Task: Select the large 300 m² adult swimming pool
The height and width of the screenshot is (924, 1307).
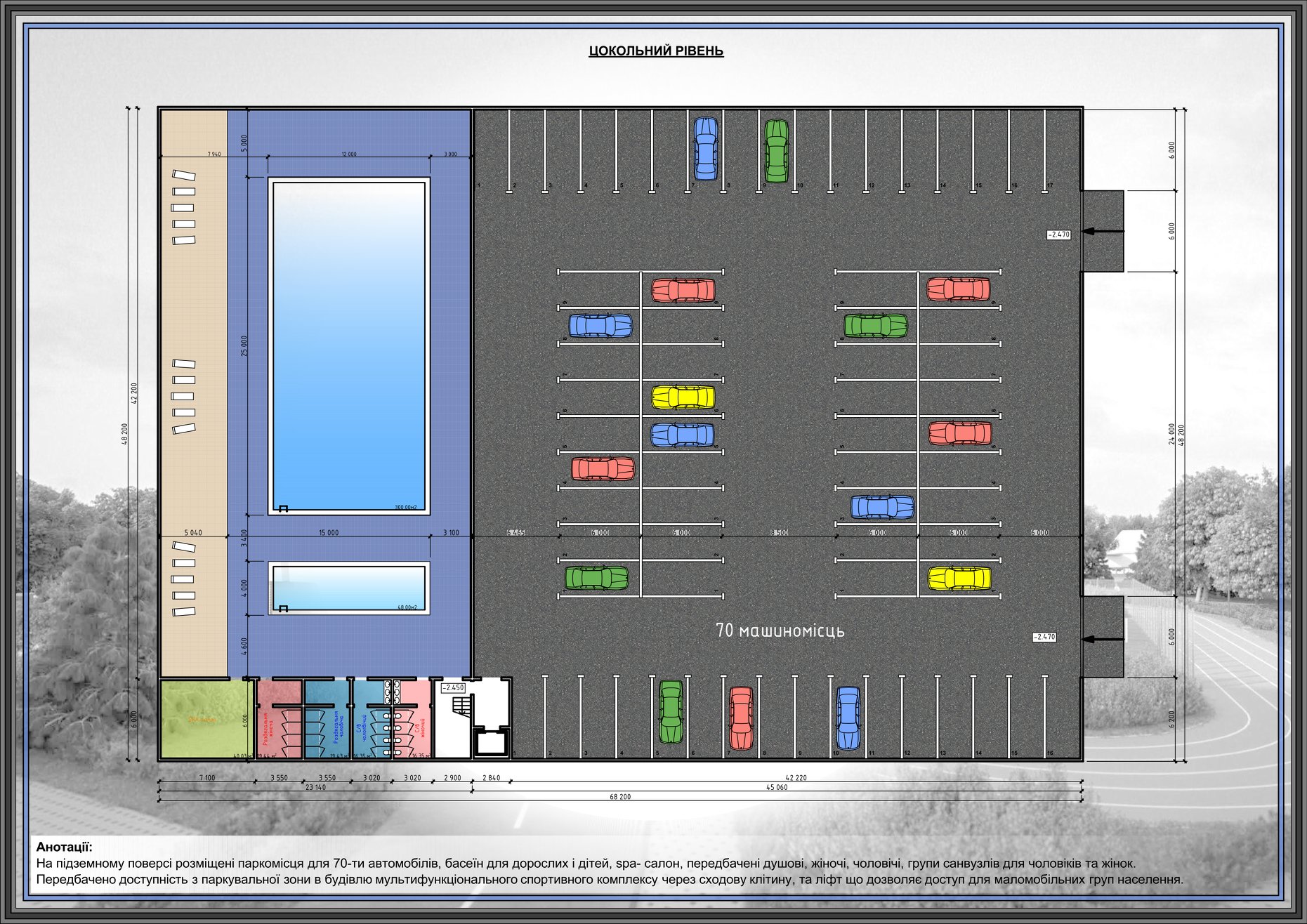Action: tap(349, 345)
